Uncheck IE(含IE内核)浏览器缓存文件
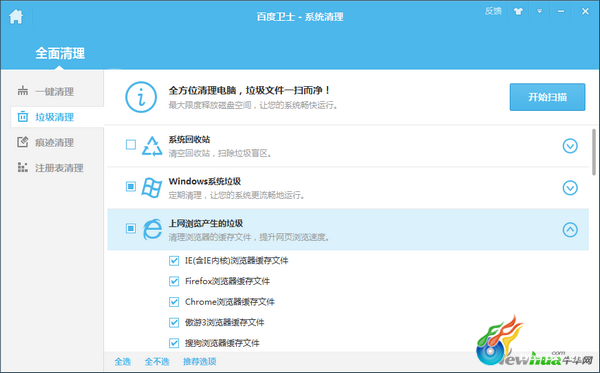The width and height of the screenshot is (600, 373). 174,261
